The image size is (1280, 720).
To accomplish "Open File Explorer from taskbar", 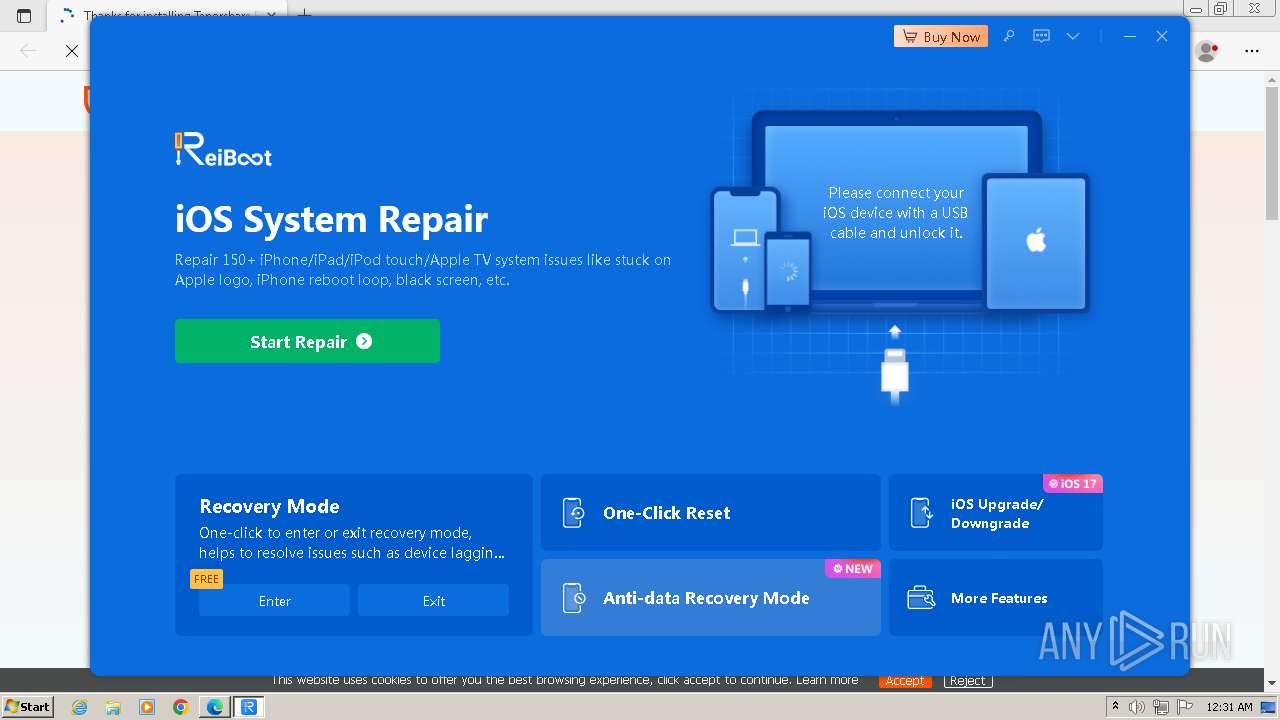I will [113, 707].
